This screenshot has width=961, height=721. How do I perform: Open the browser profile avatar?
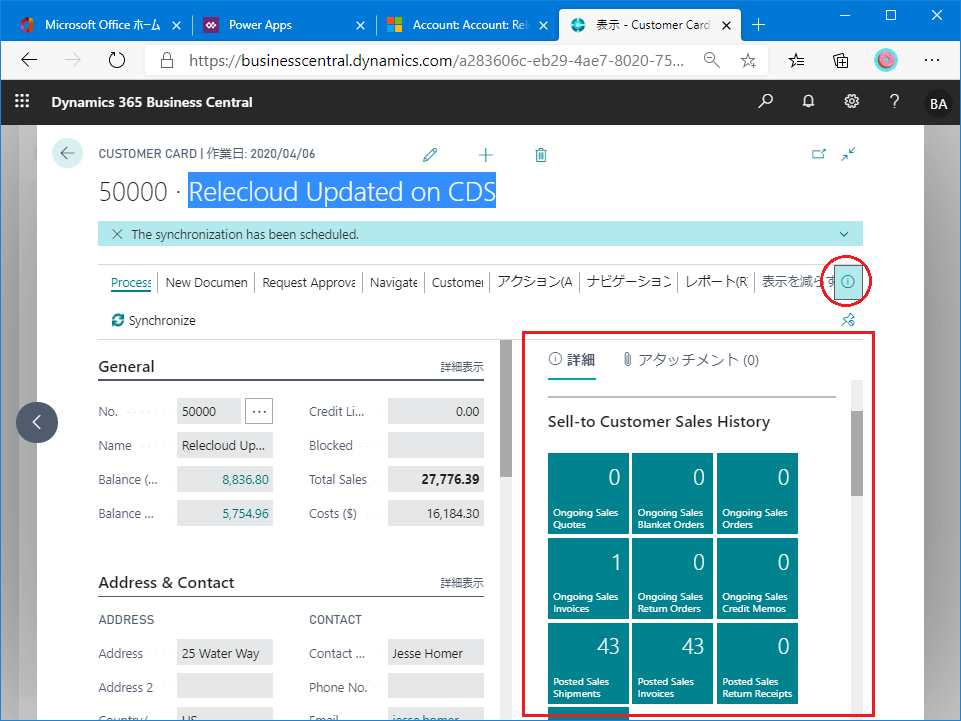pos(886,60)
